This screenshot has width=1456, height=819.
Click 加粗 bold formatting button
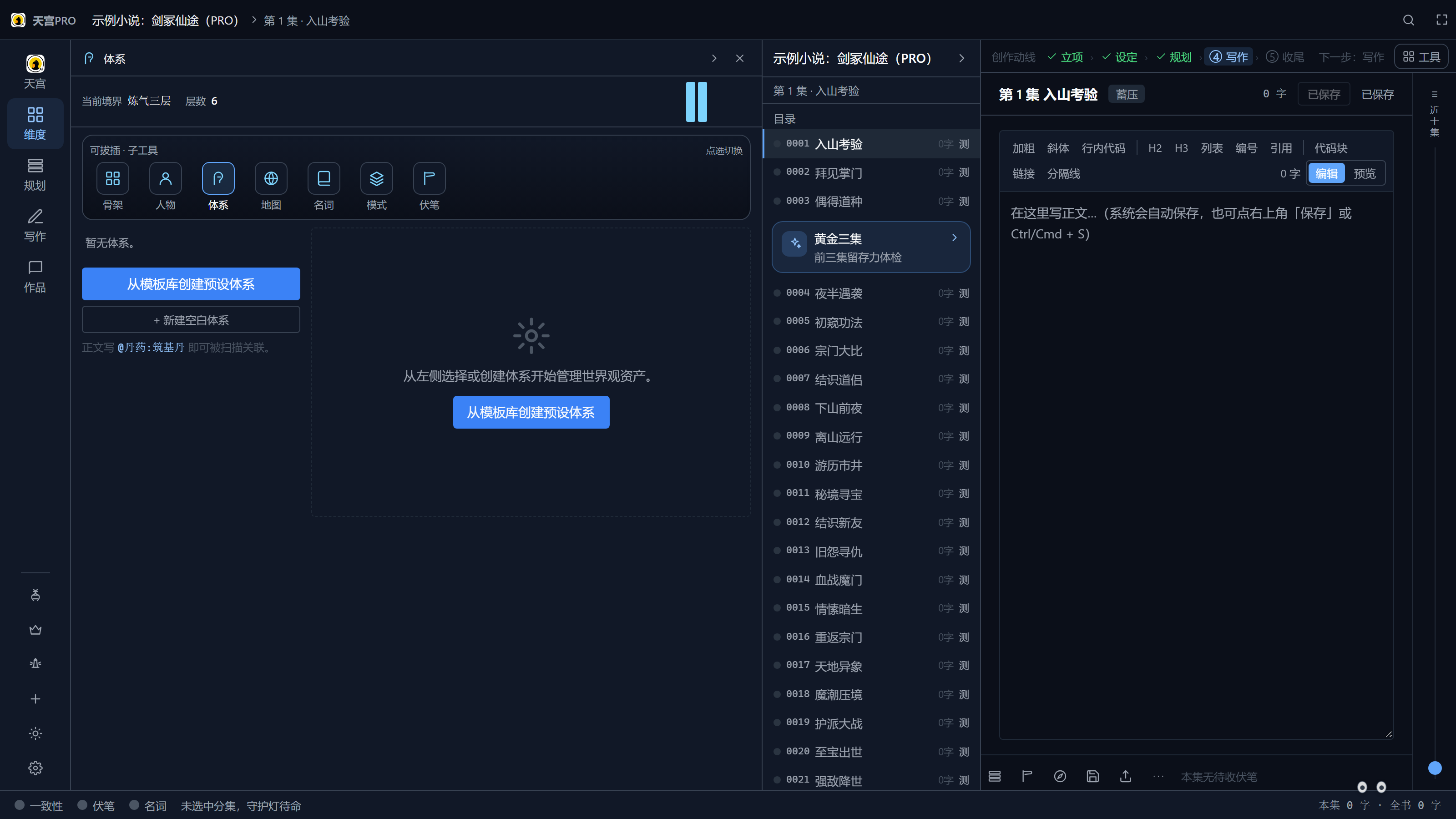click(1023, 148)
